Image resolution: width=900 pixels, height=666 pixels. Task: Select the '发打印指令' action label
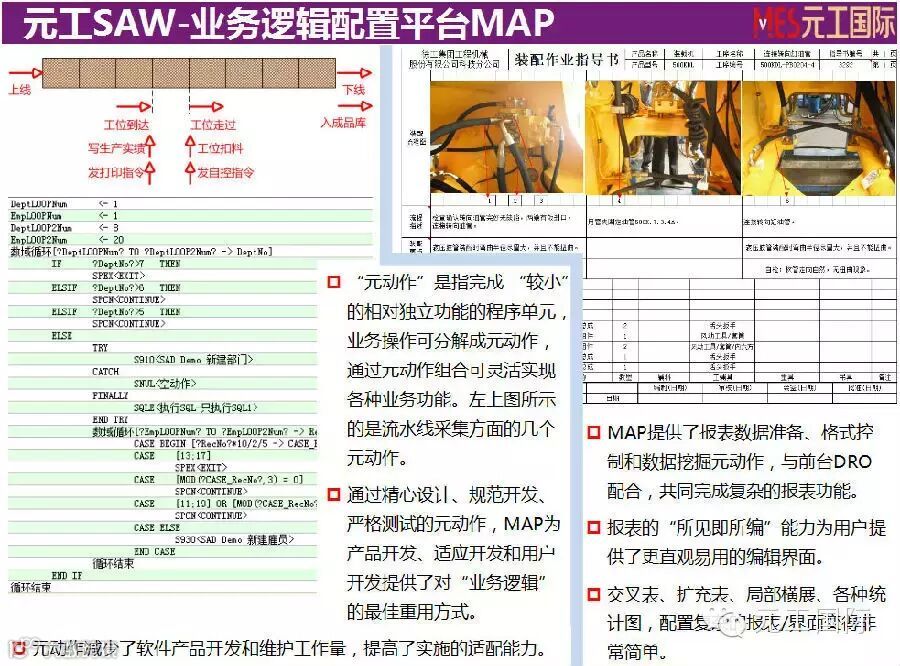pyautogui.click(x=117, y=172)
